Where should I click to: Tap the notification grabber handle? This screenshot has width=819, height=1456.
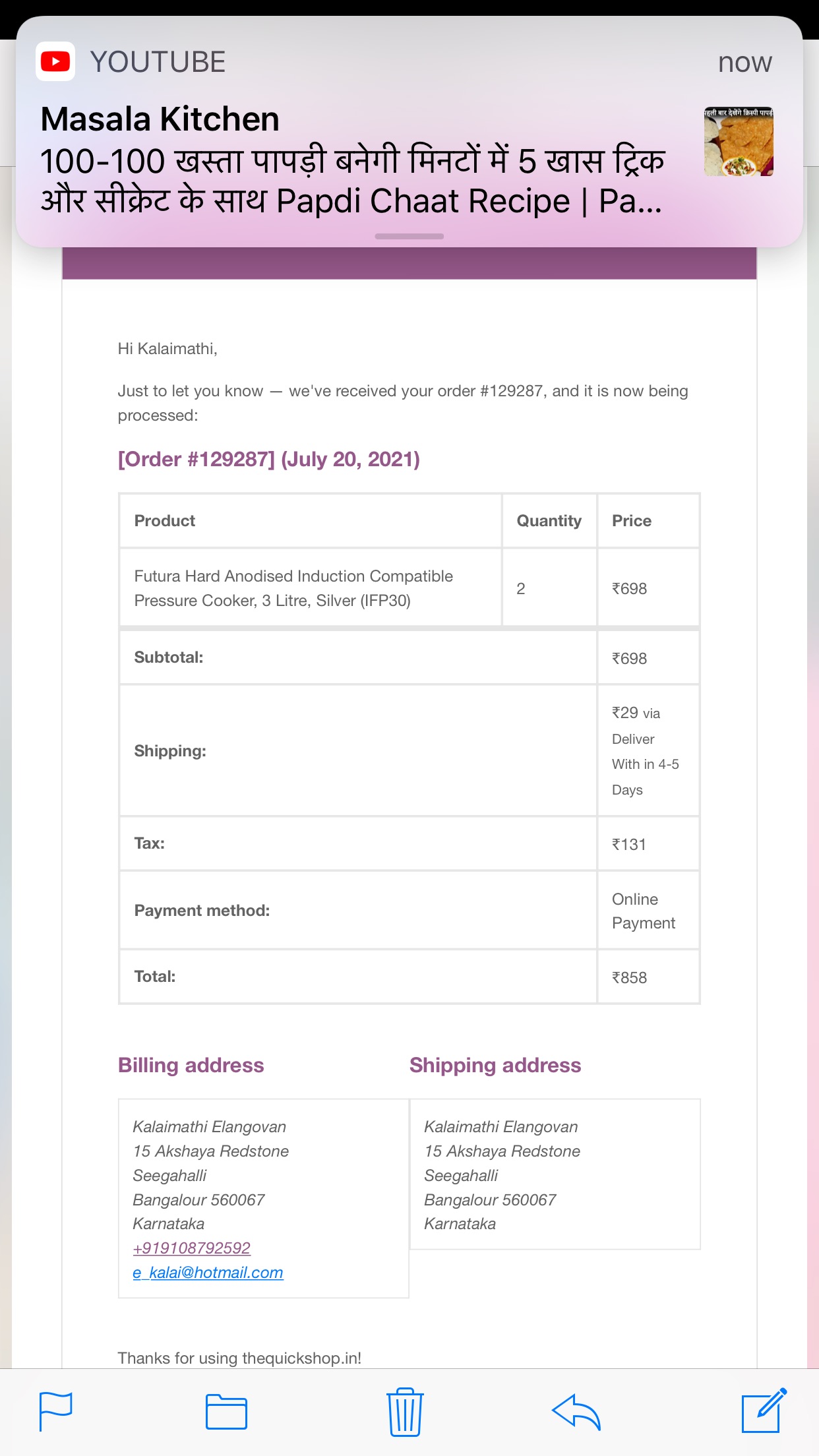pyautogui.click(x=409, y=236)
